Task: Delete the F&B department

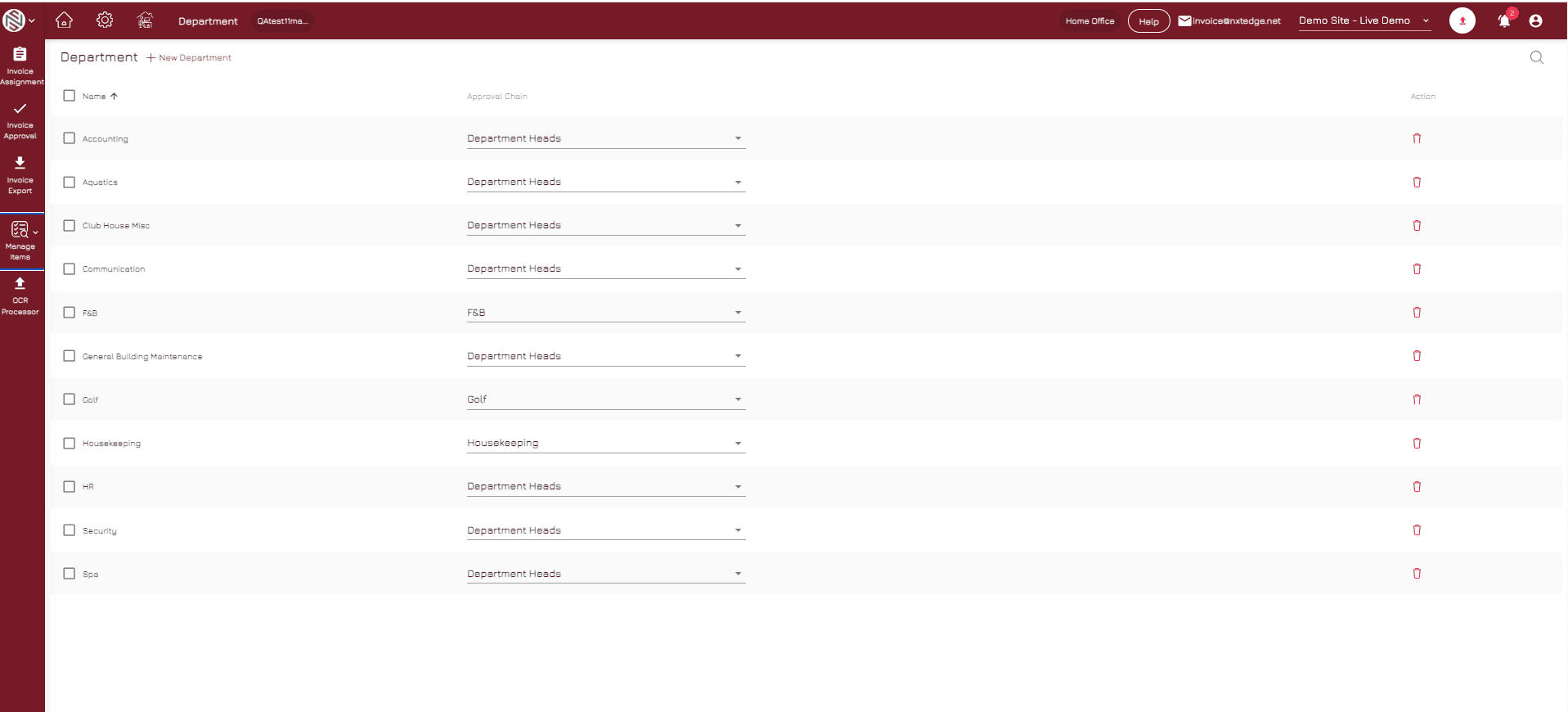Action: 1417,312
